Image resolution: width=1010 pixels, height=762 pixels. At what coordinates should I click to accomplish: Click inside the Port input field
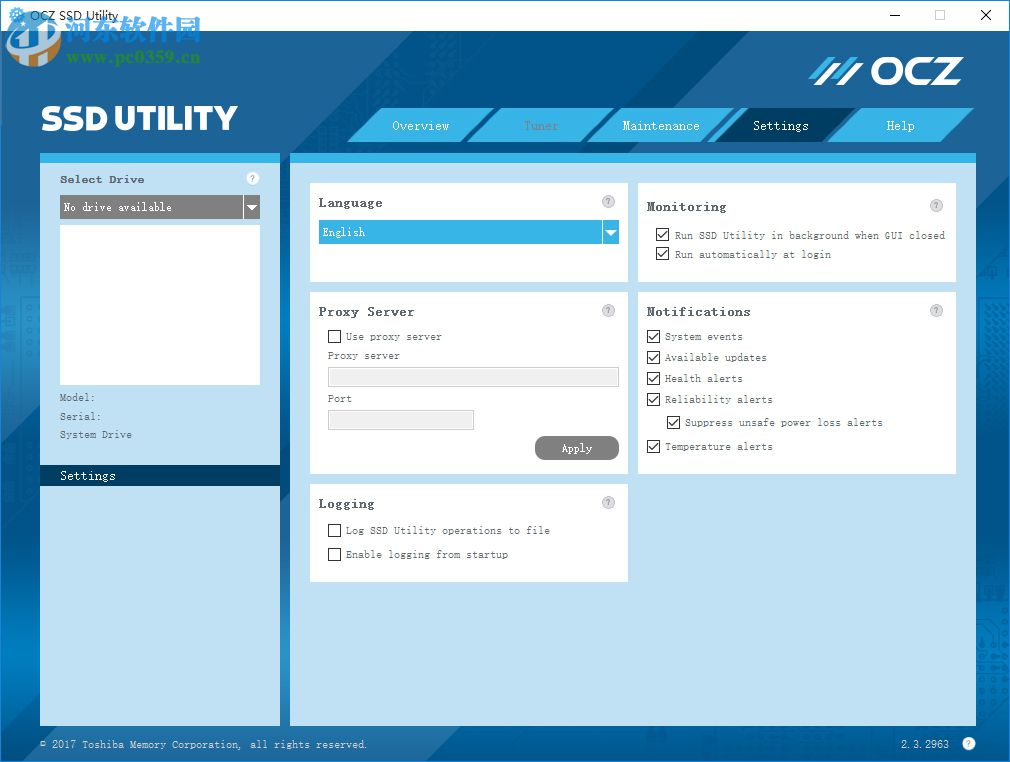pos(400,419)
